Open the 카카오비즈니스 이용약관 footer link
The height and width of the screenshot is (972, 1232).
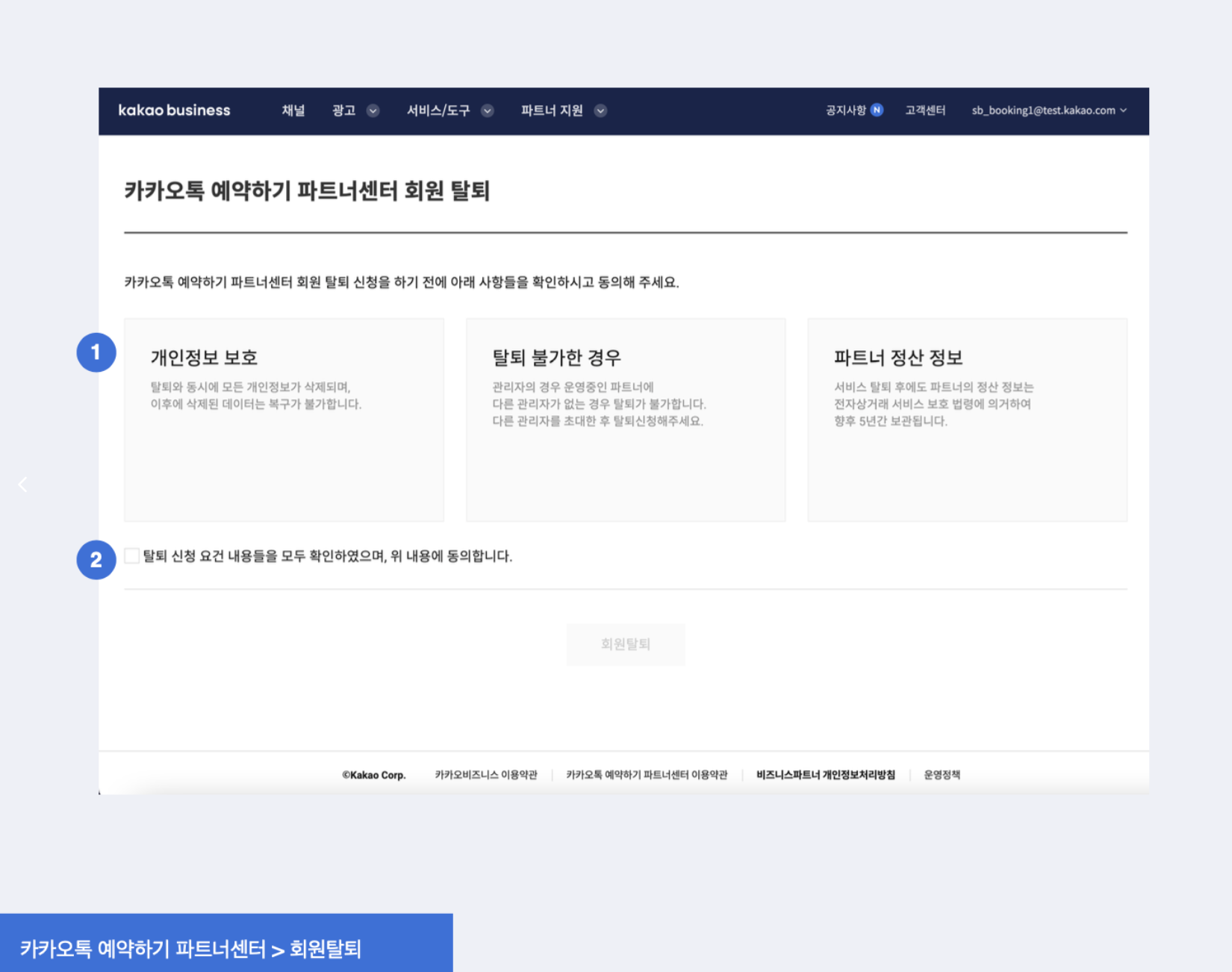tap(486, 775)
